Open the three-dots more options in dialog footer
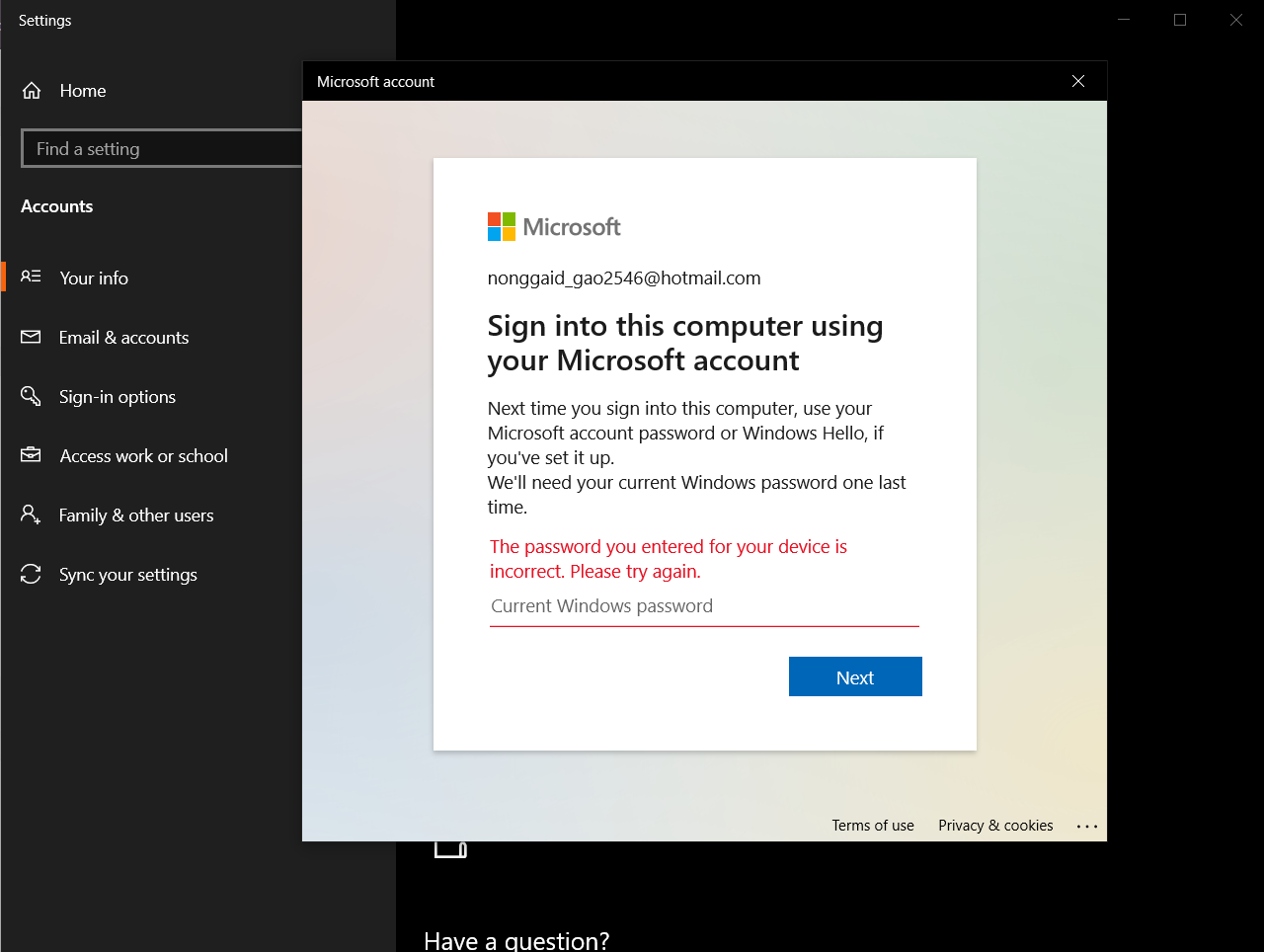The width and height of the screenshot is (1264, 952). pos(1087,826)
